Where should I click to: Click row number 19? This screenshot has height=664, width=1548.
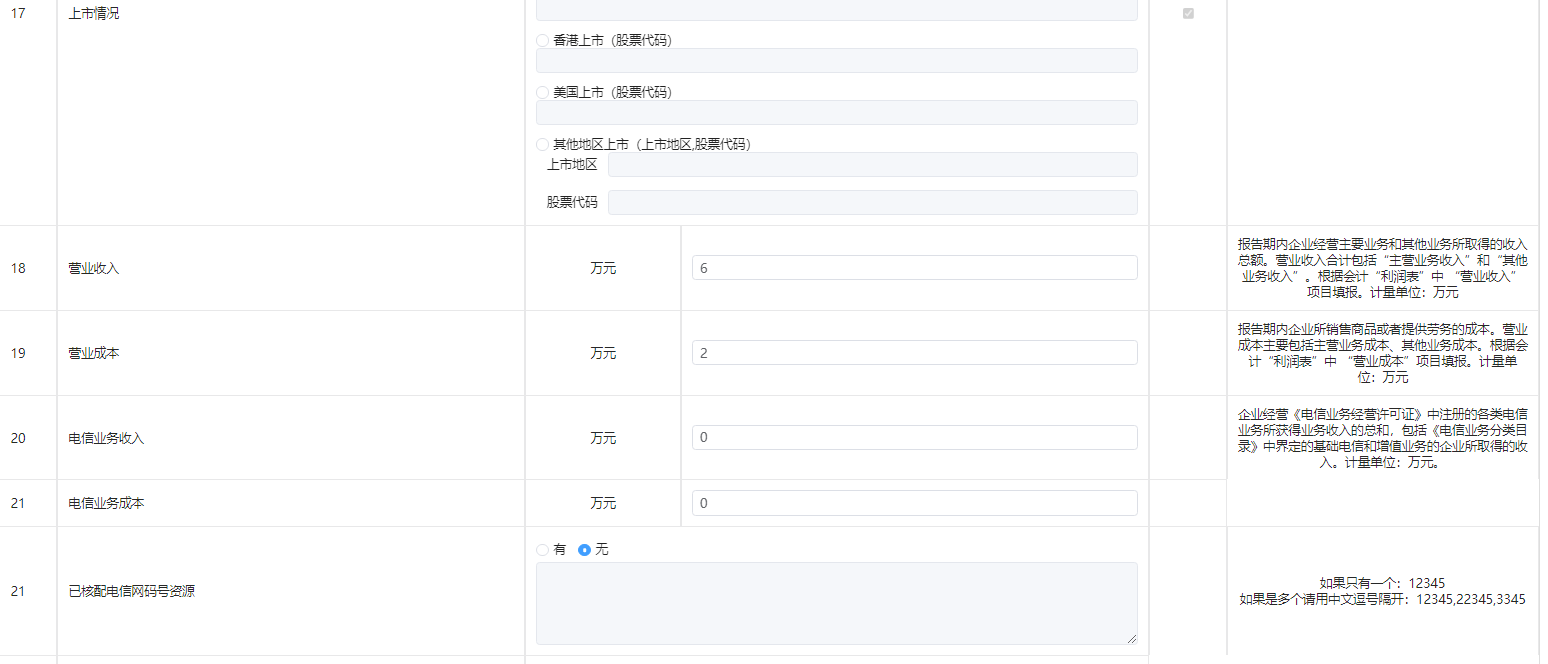tap(18, 353)
